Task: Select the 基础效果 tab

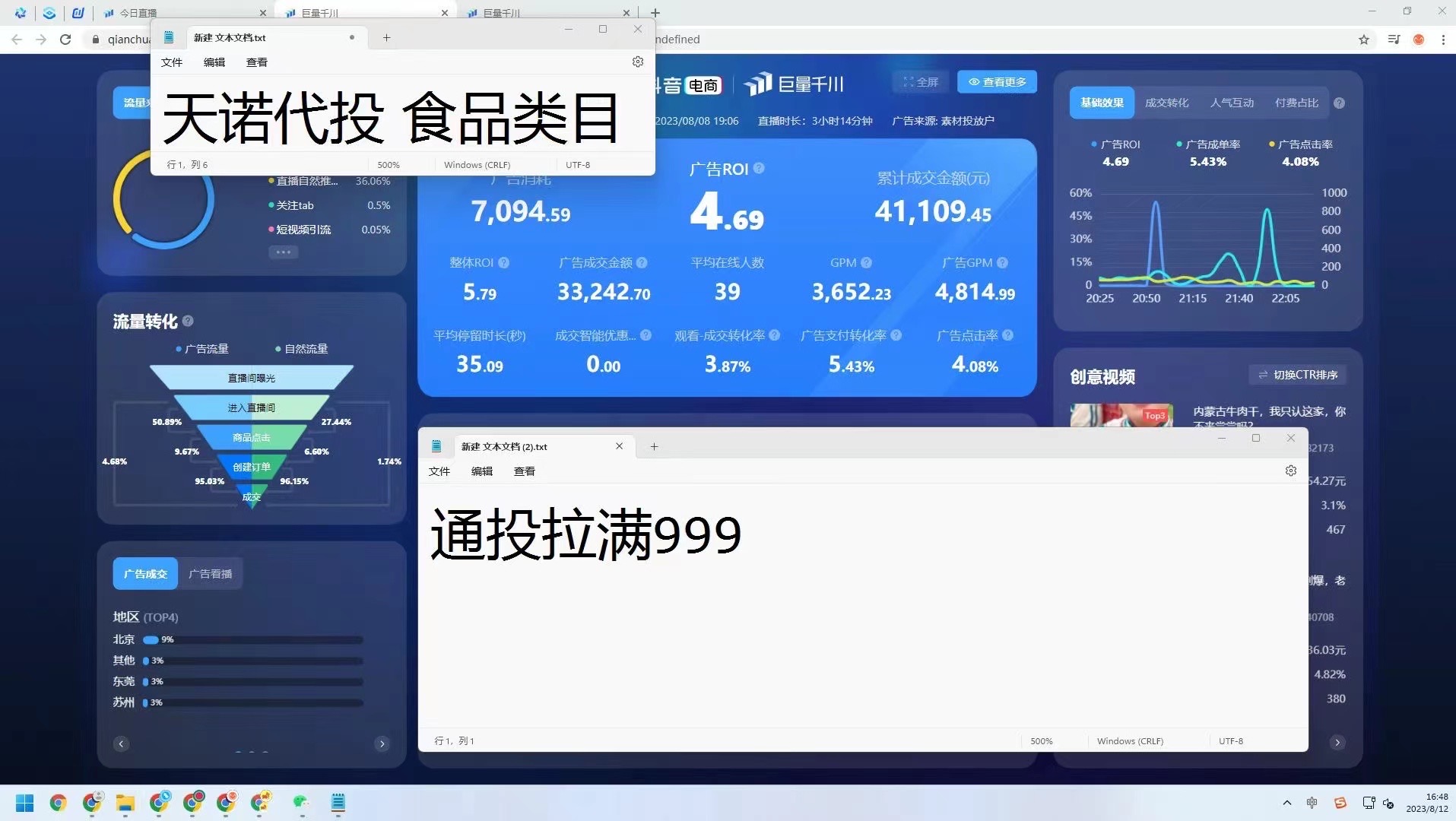Action: (1102, 103)
